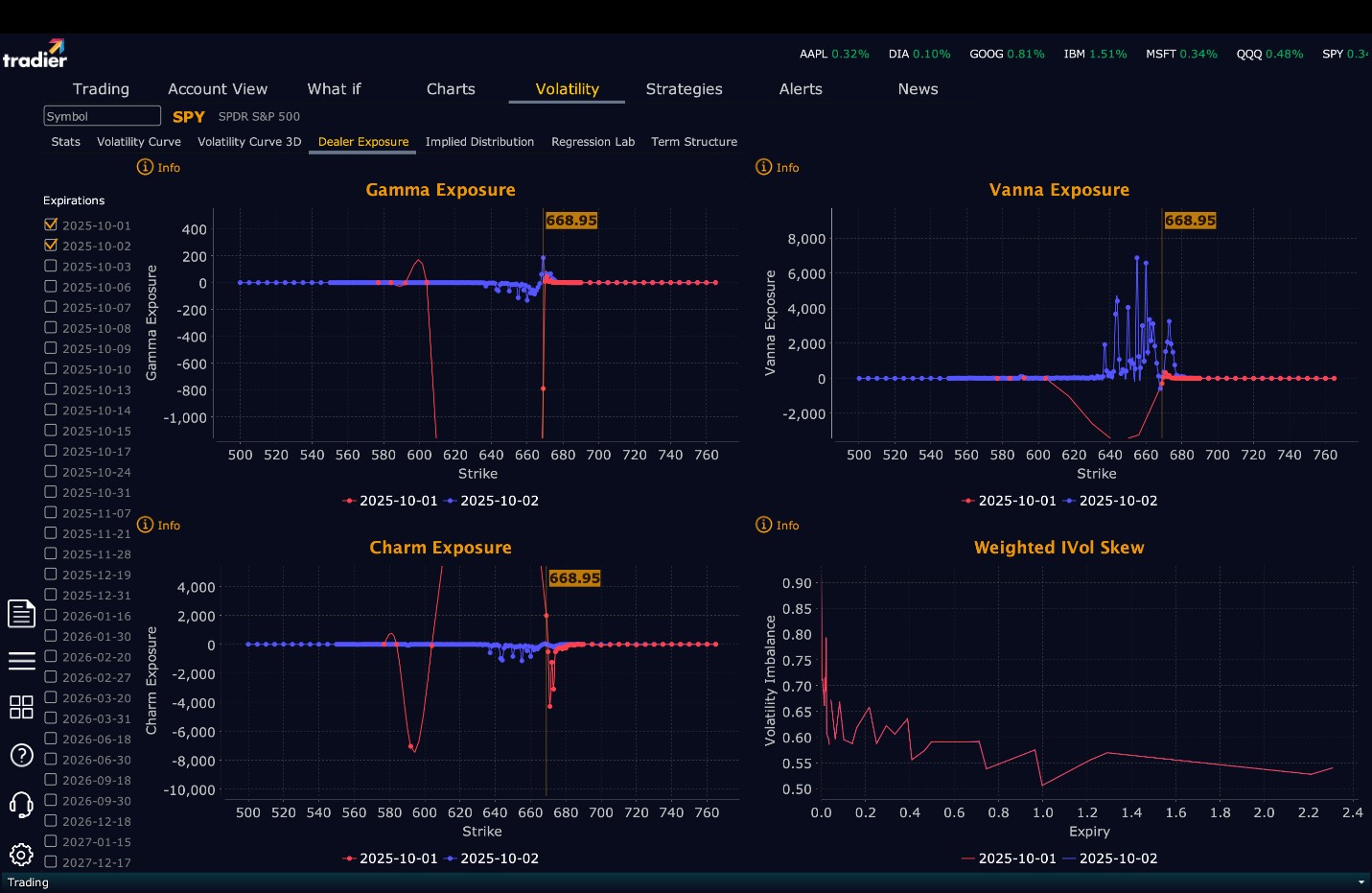The width and height of the screenshot is (1372, 893).
Task: Select the Volatility main tab
Action: [567, 89]
